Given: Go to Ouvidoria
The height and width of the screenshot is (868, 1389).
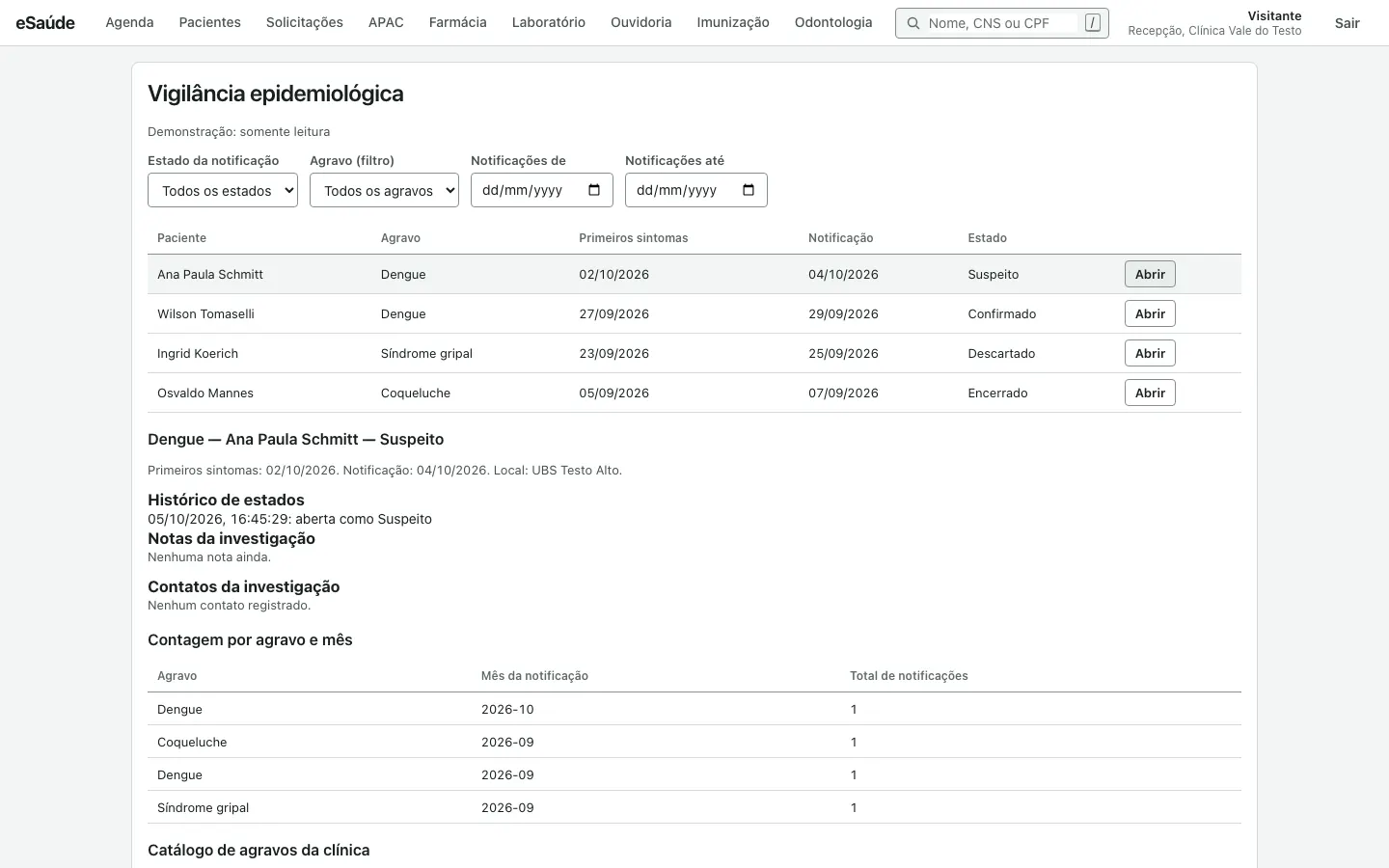Looking at the screenshot, I should point(640,22).
